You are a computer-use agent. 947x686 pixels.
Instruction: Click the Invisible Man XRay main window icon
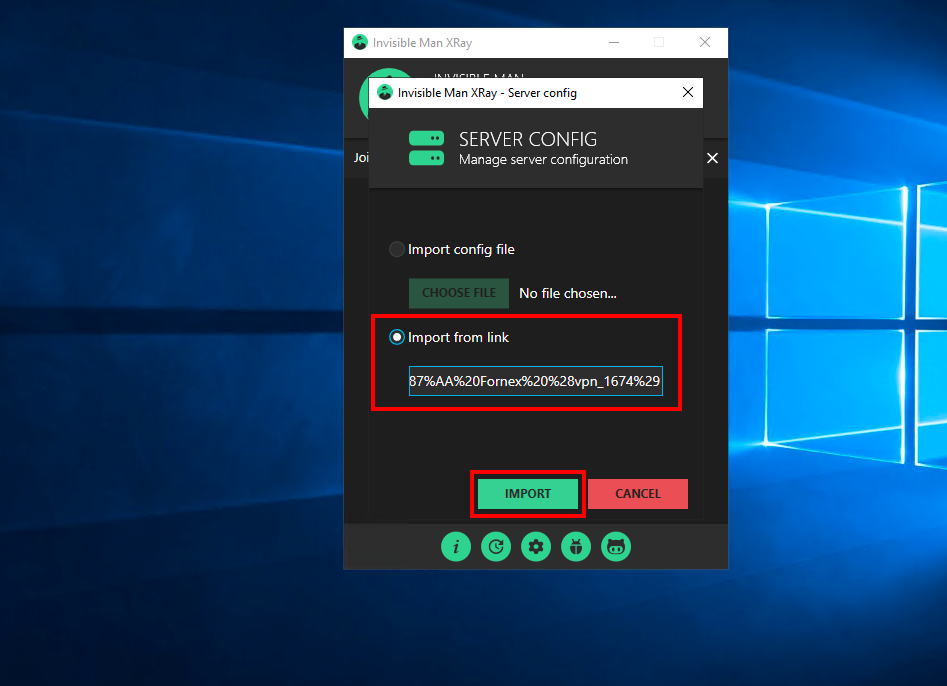pyautogui.click(x=360, y=42)
